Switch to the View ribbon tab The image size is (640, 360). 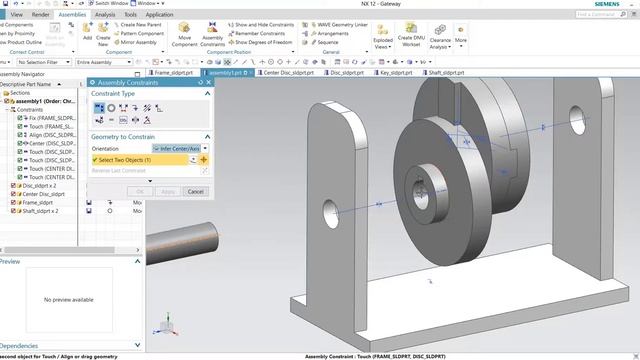pos(16,14)
